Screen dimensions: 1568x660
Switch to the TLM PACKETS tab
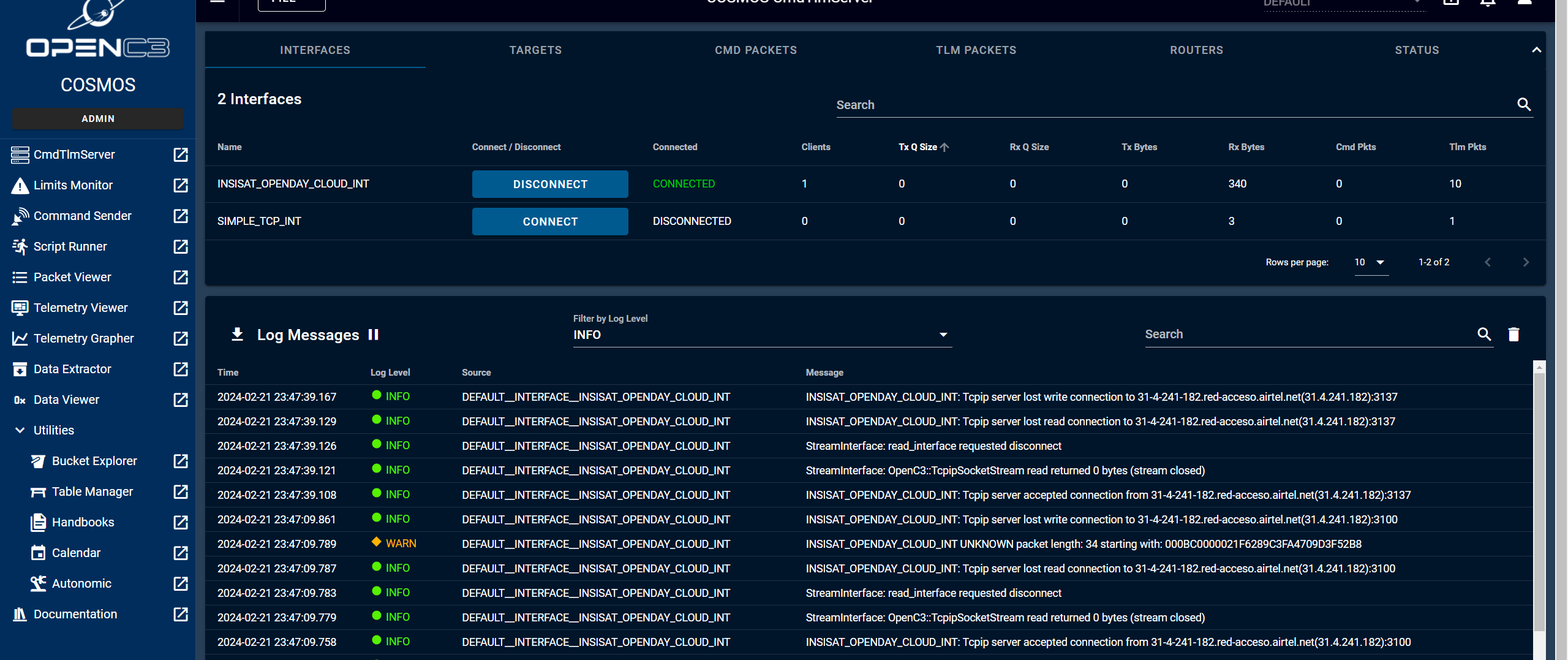pos(976,50)
